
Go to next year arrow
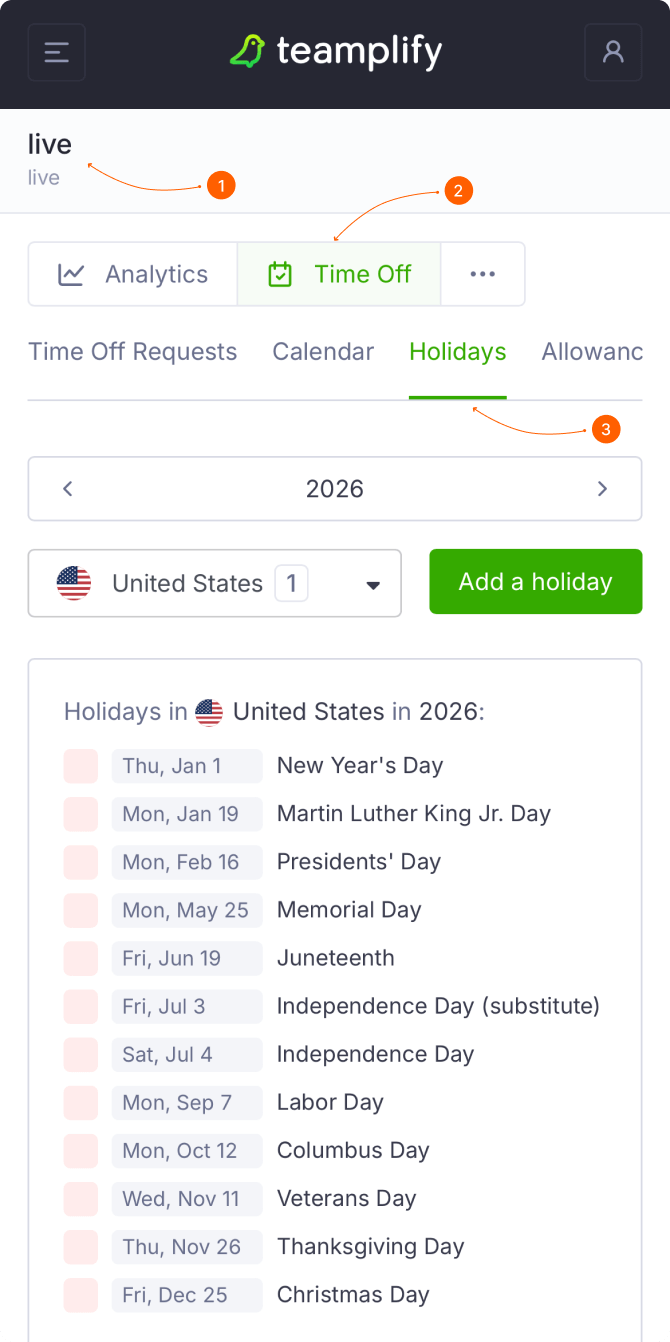(602, 489)
